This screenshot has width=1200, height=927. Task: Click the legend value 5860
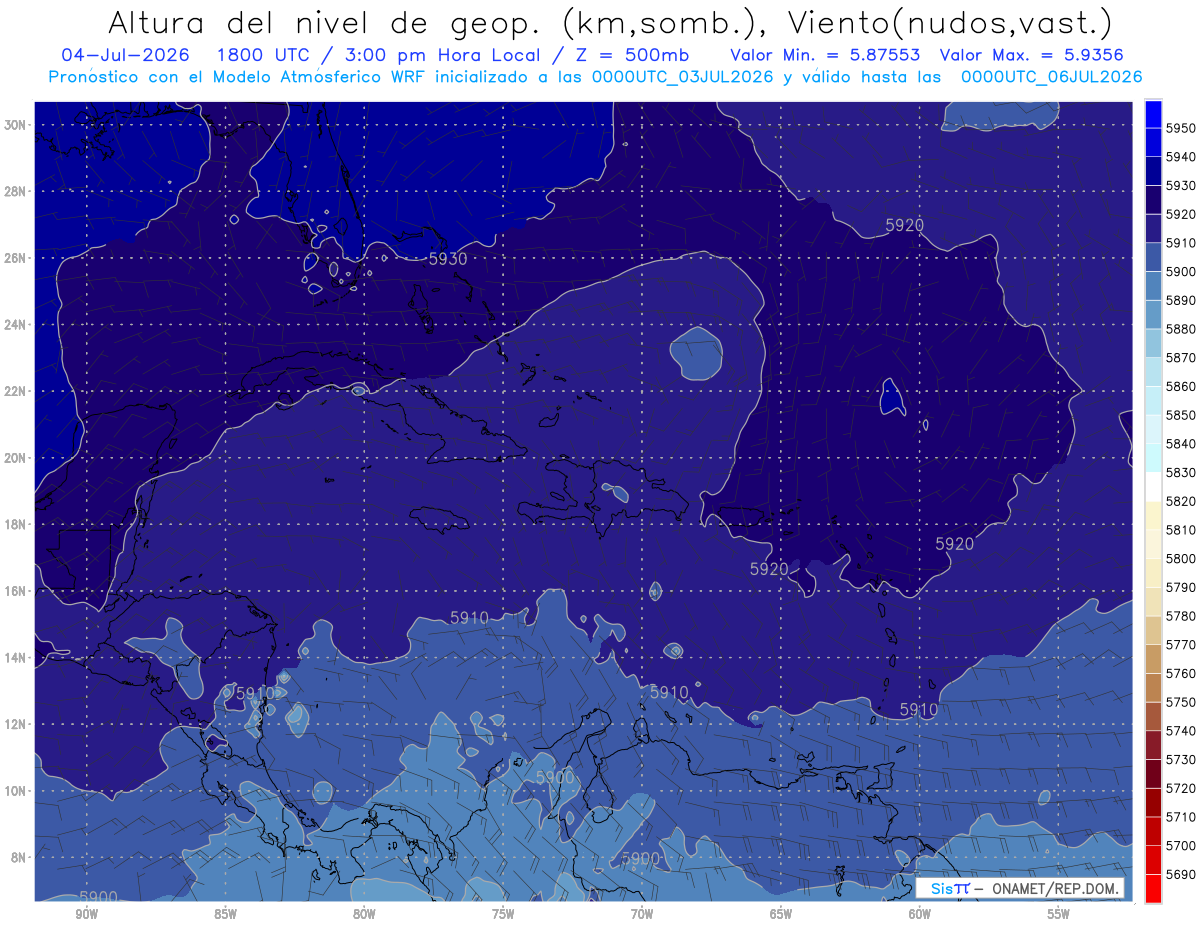coord(1181,386)
